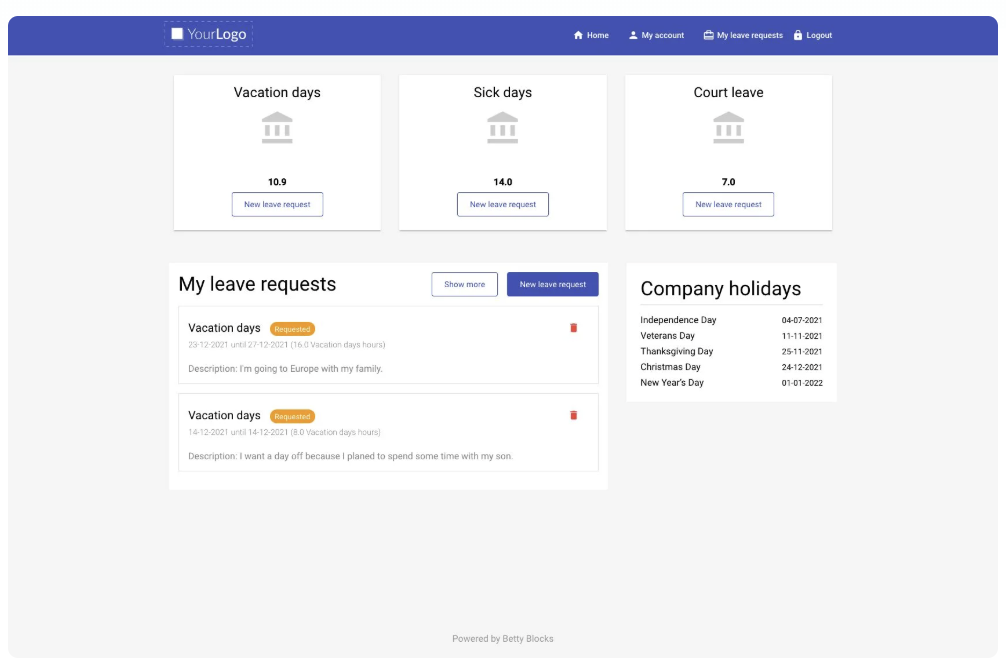Viewport: 1006px width, 670px height.
Task: Click the blue New leave request button
Action: tap(553, 284)
